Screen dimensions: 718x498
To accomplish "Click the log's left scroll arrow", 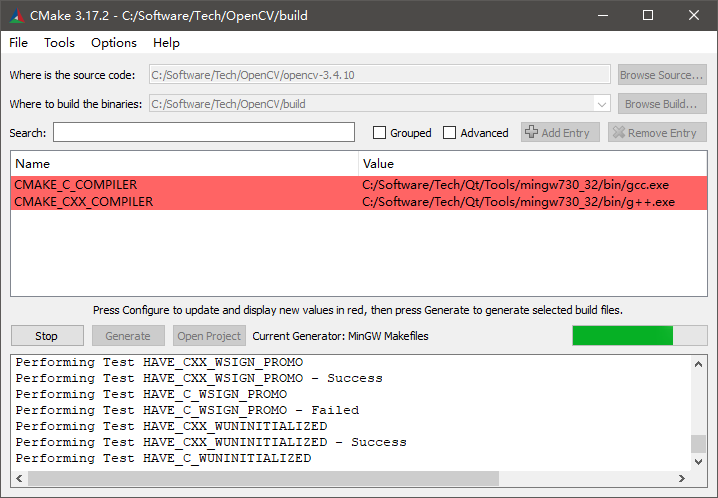I will [19, 478].
